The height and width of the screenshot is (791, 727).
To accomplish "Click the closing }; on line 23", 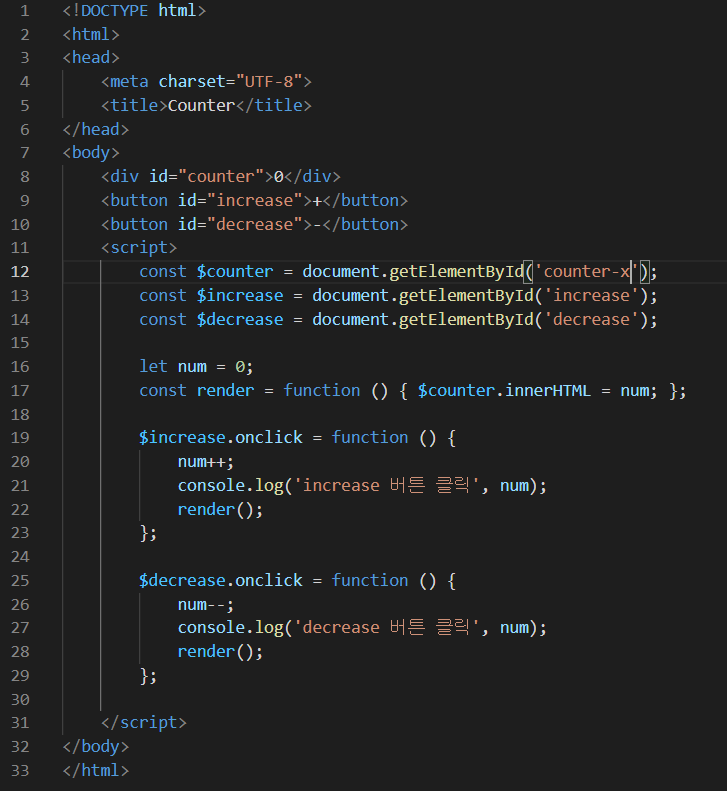I will pyautogui.click(x=148, y=533).
